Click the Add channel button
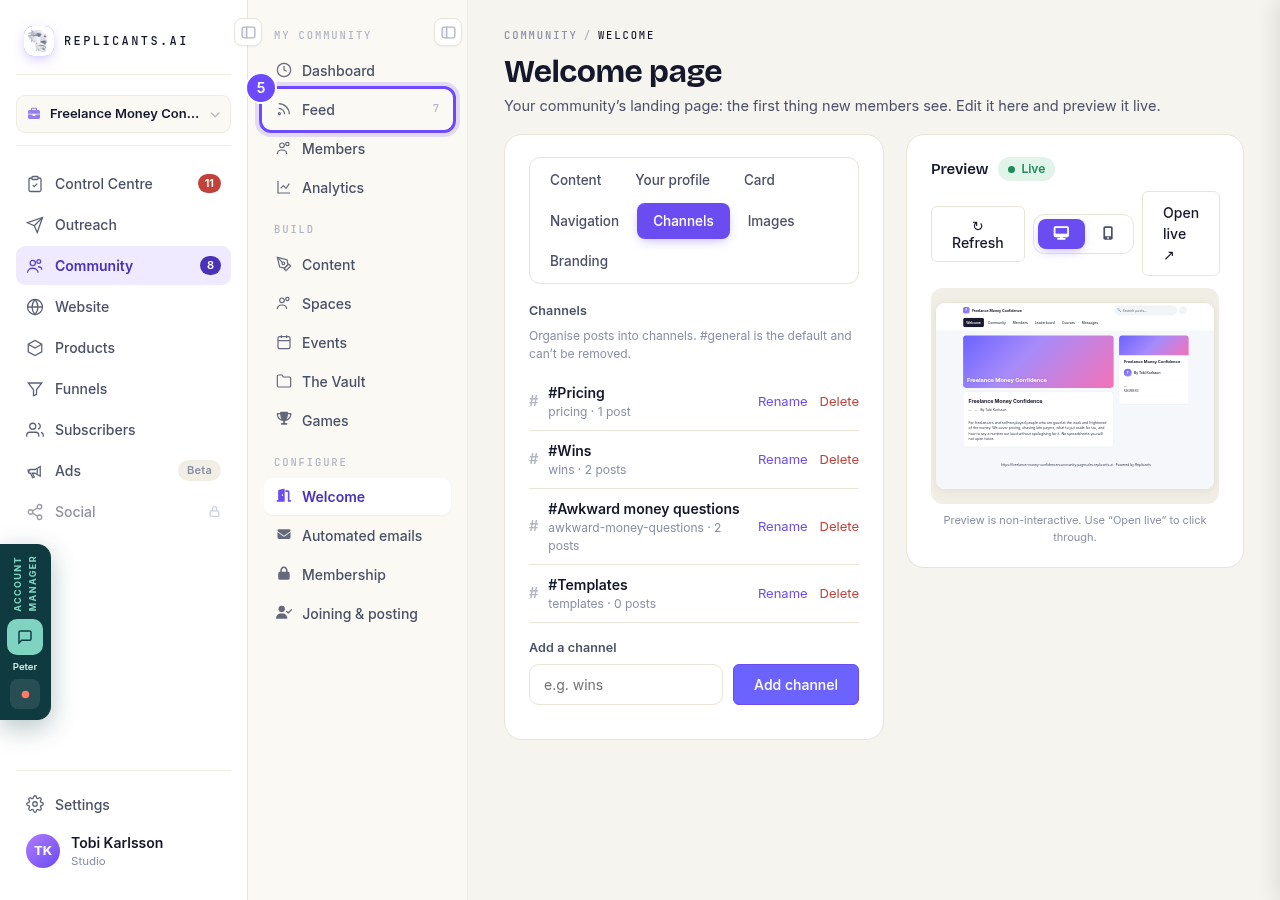This screenshot has width=1280, height=900. 796,685
